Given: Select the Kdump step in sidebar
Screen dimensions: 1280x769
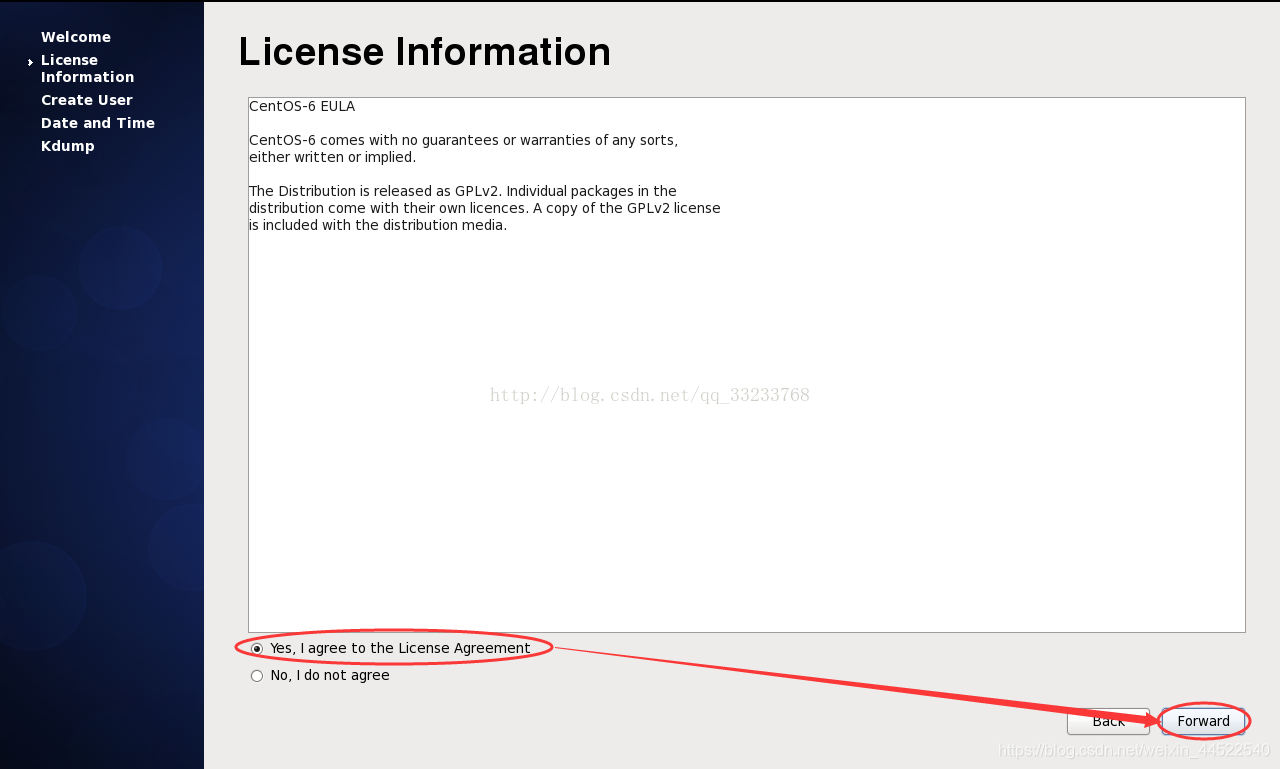Looking at the screenshot, I should 68,146.
